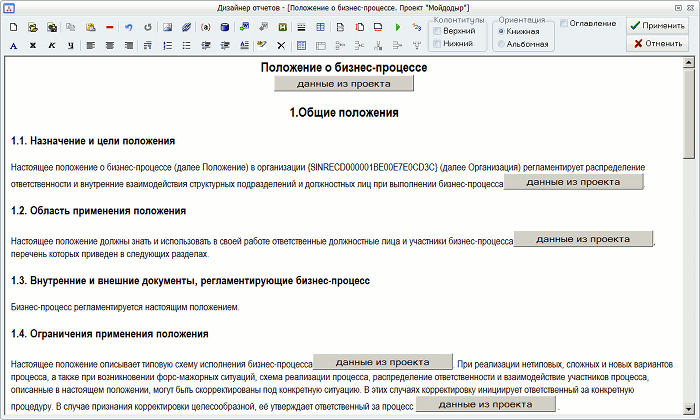
Task: Create a new blank report document
Action: (x=13, y=27)
